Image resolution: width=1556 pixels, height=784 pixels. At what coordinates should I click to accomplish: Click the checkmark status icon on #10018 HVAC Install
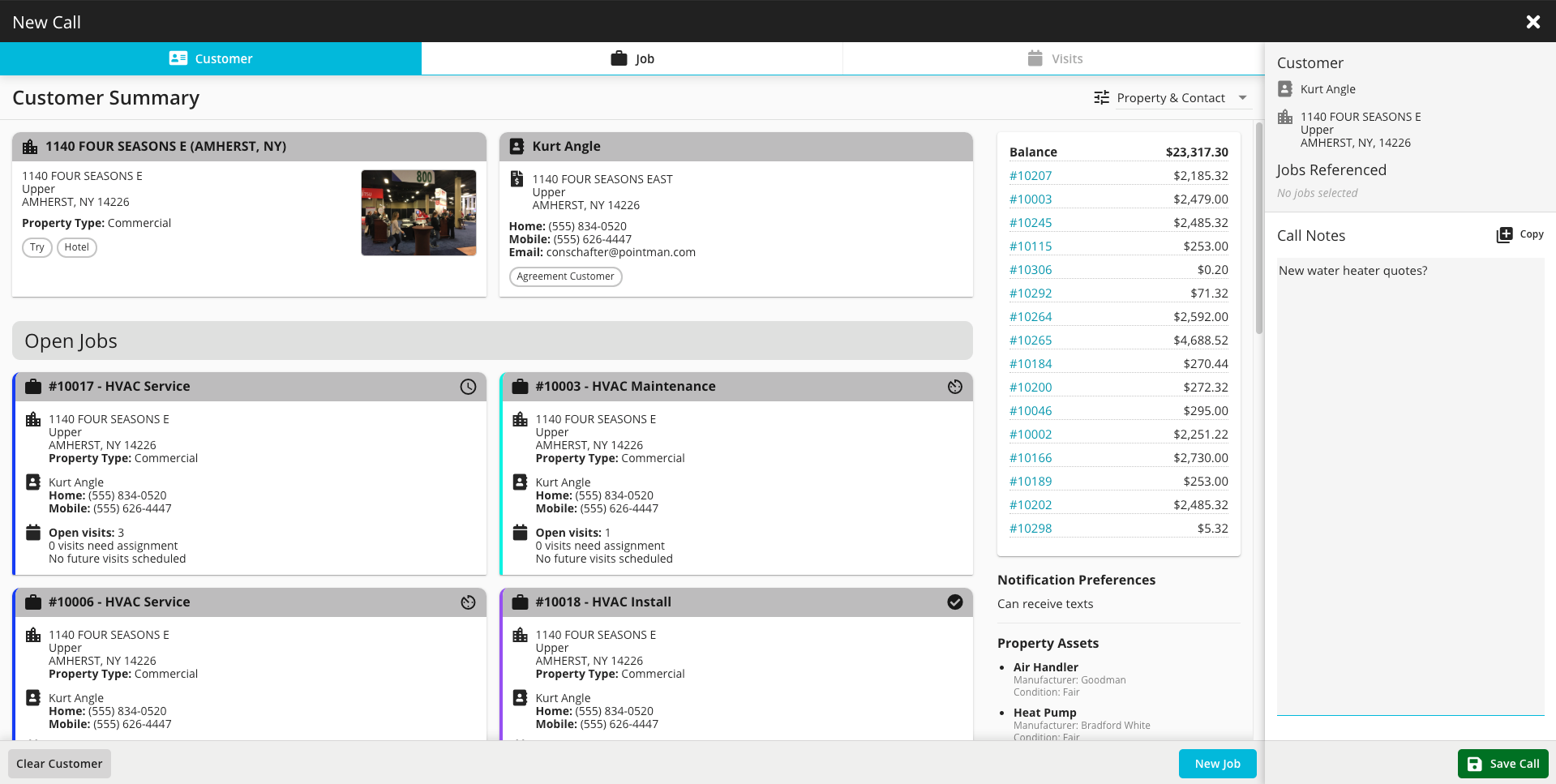click(954, 602)
